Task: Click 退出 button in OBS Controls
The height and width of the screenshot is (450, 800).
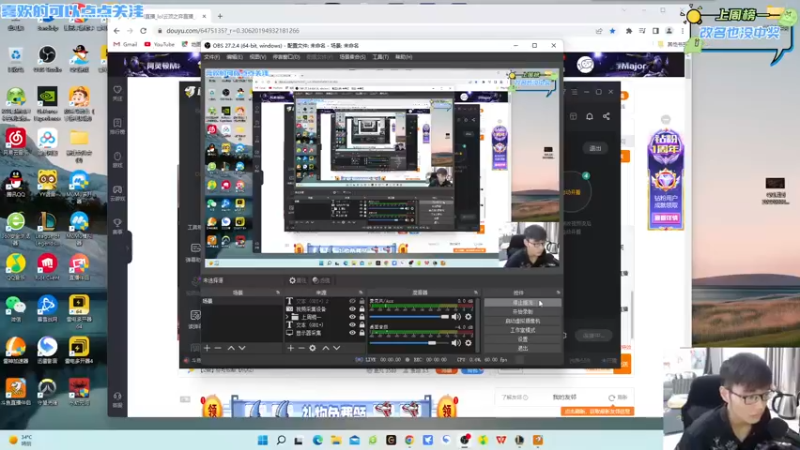Action: point(522,348)
